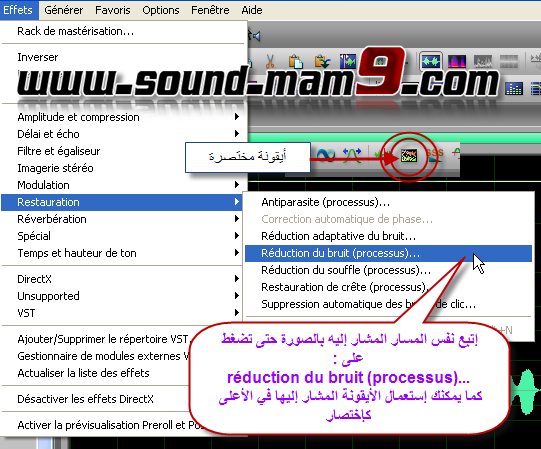541x449 pixels.
Task: Click the scissors Cut icon in toolbar
Action: pos(270,61)
